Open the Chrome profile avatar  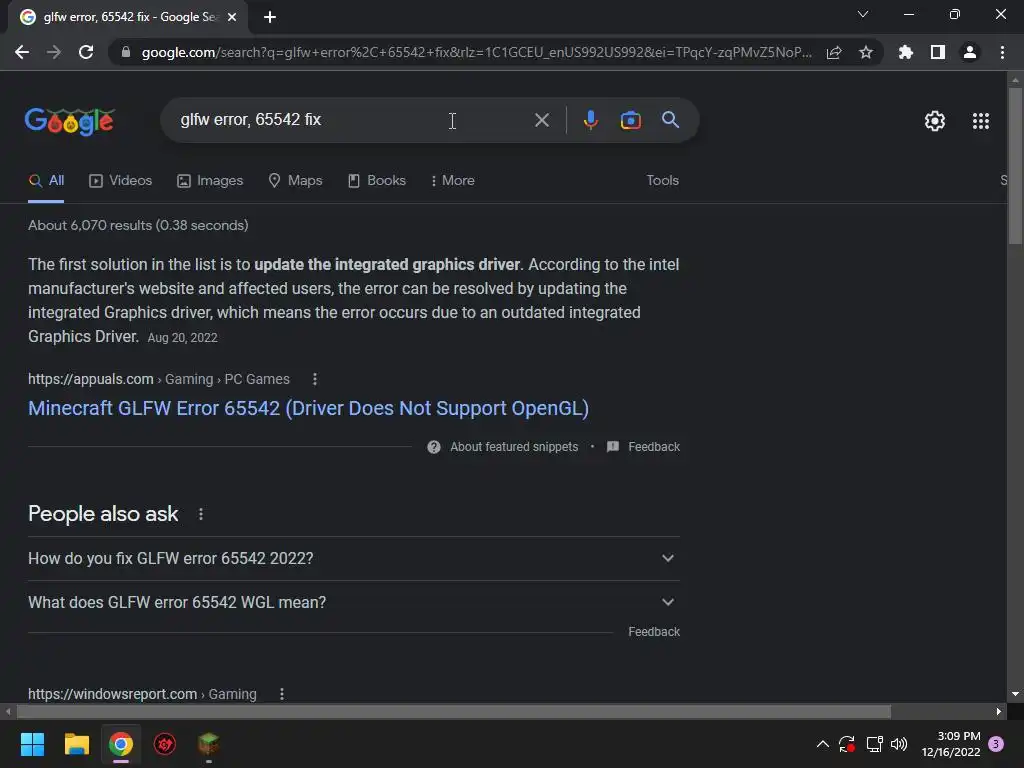coord(970,52)
